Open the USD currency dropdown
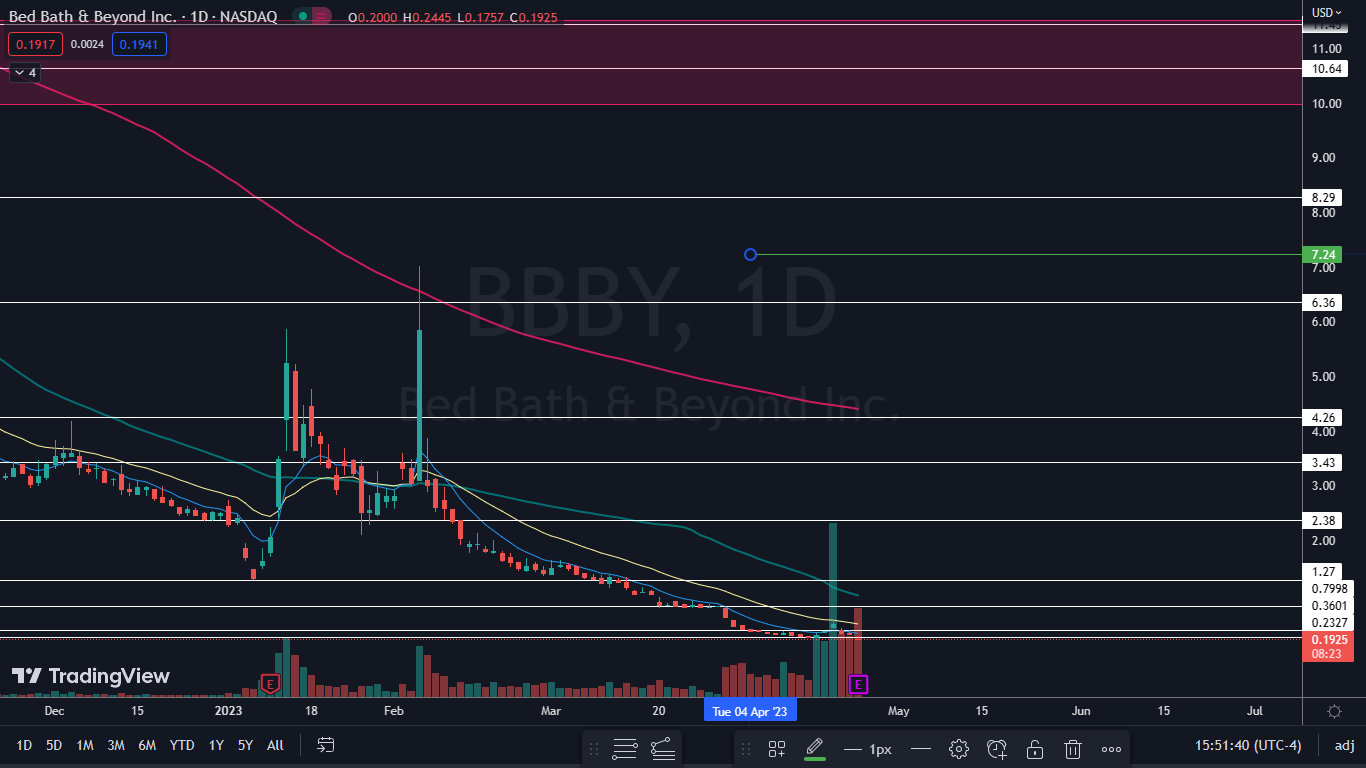Image resolution: width=1366 pixels, height=768 pixels. tap(1327, 12)
